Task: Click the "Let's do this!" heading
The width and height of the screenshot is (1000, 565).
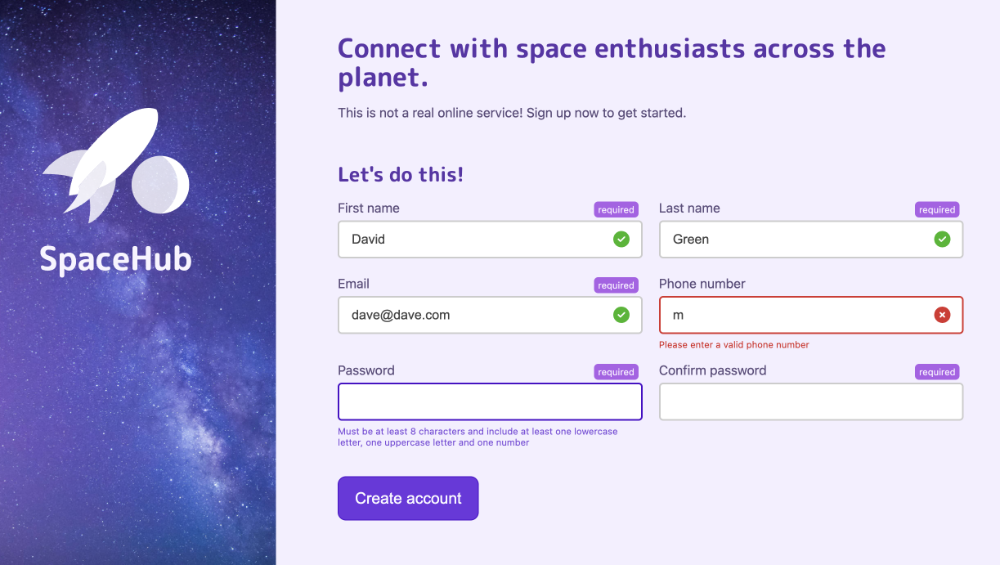Action: pos(401,175)
